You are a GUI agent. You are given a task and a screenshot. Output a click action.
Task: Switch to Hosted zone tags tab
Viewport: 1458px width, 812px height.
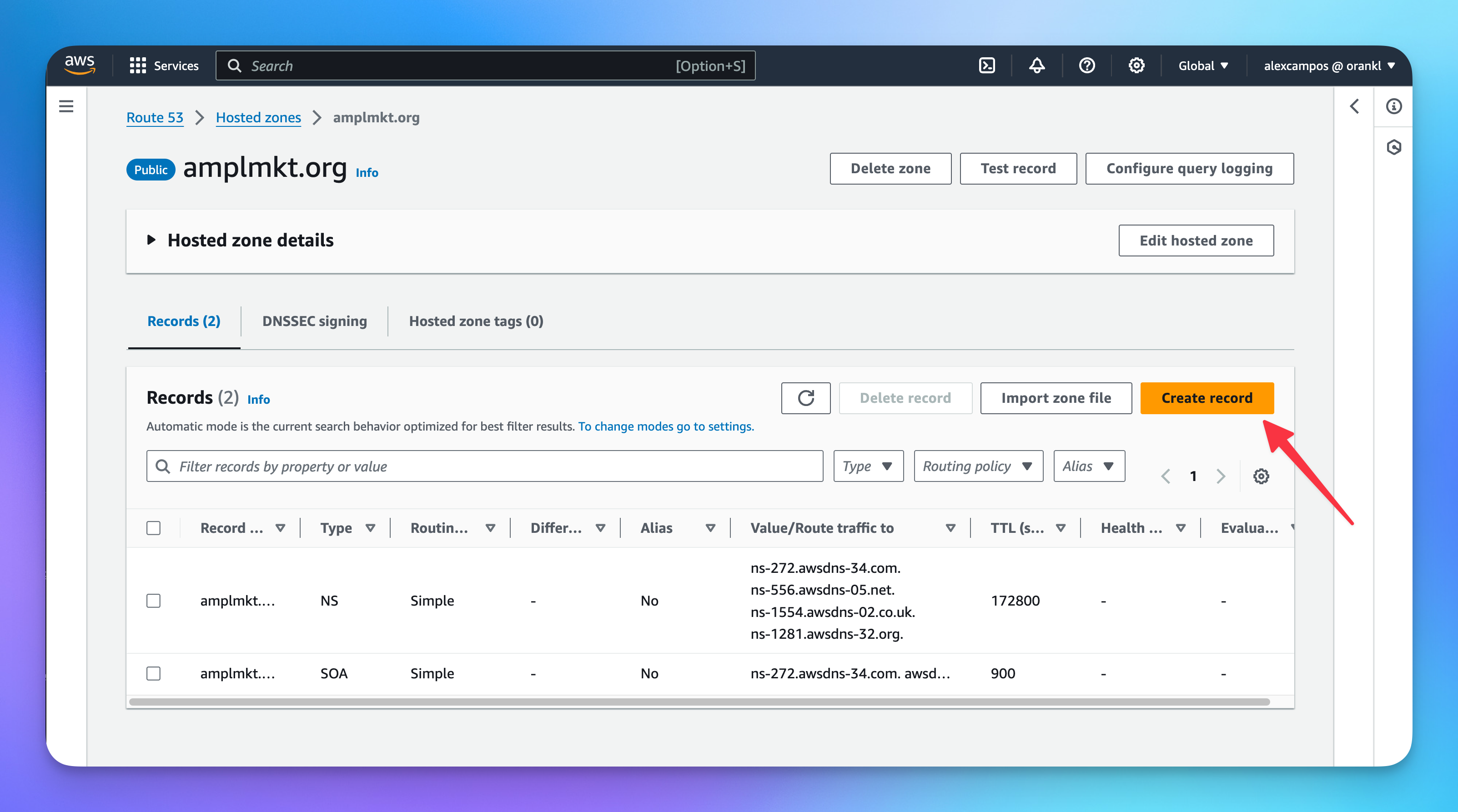coord(475,321)
